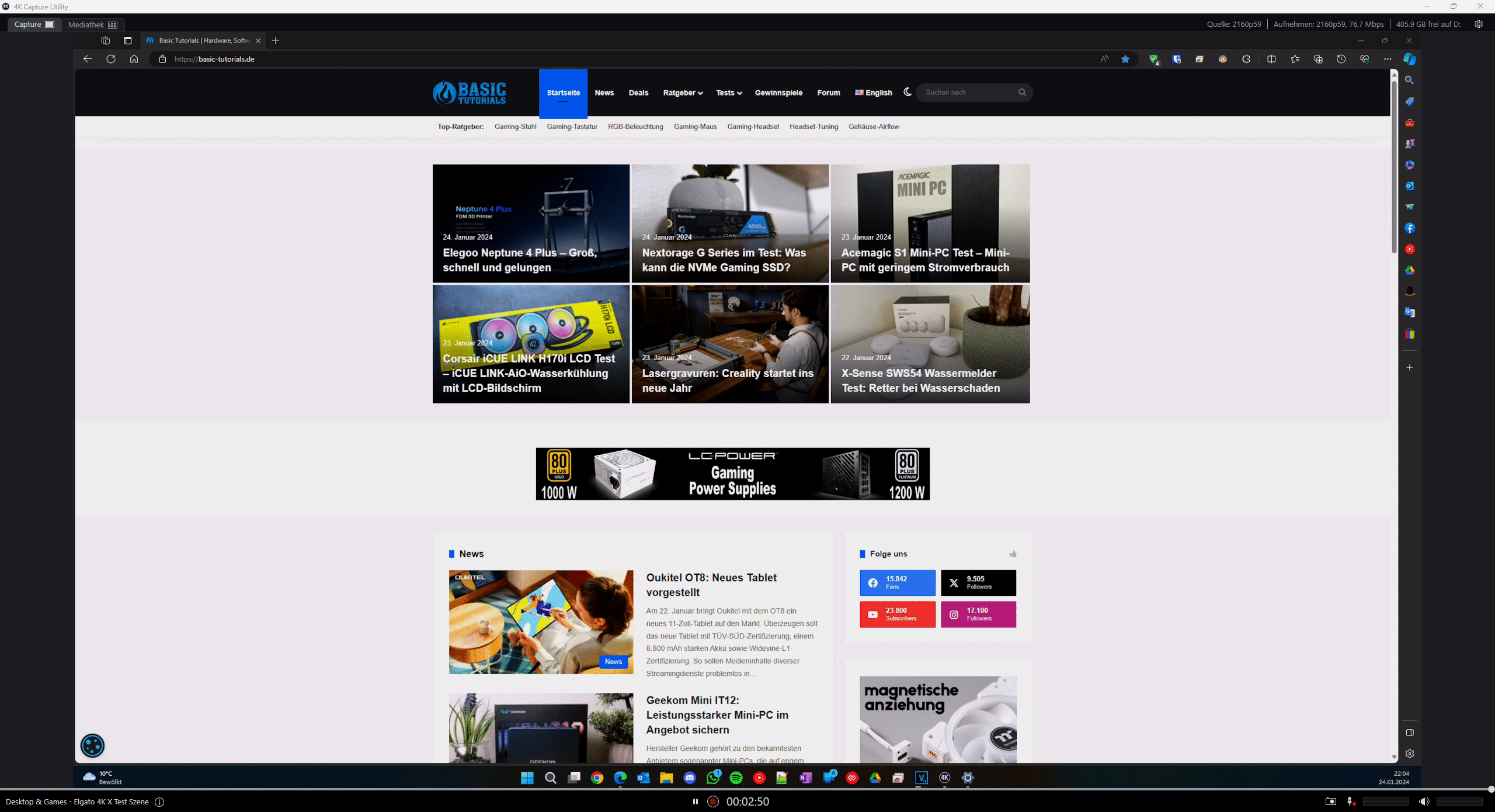Adjust the speaker volume slider
1495x812 pixels.
pyautogui.click(x=1459, y=801)
